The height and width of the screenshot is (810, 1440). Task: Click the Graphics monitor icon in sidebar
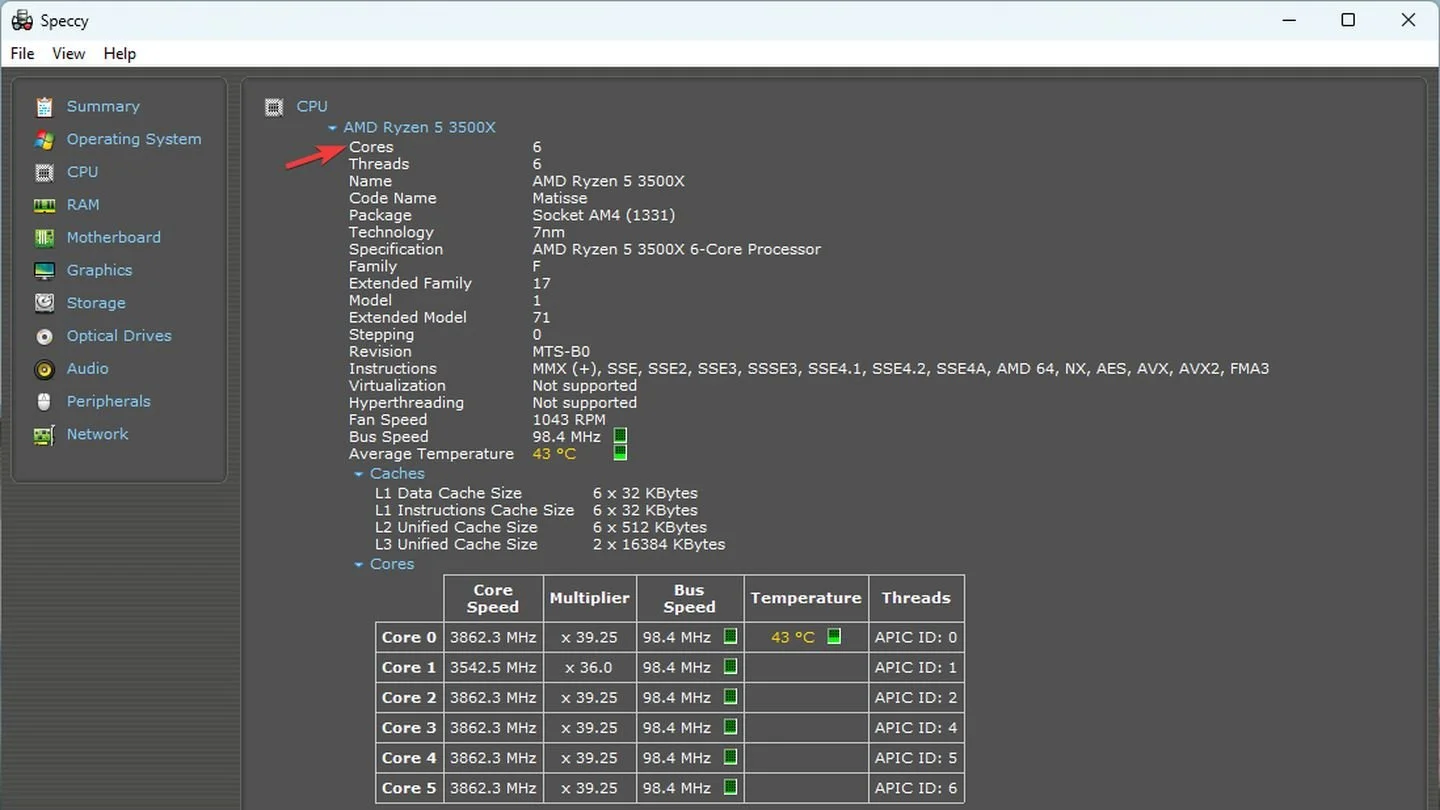(44, 271)
